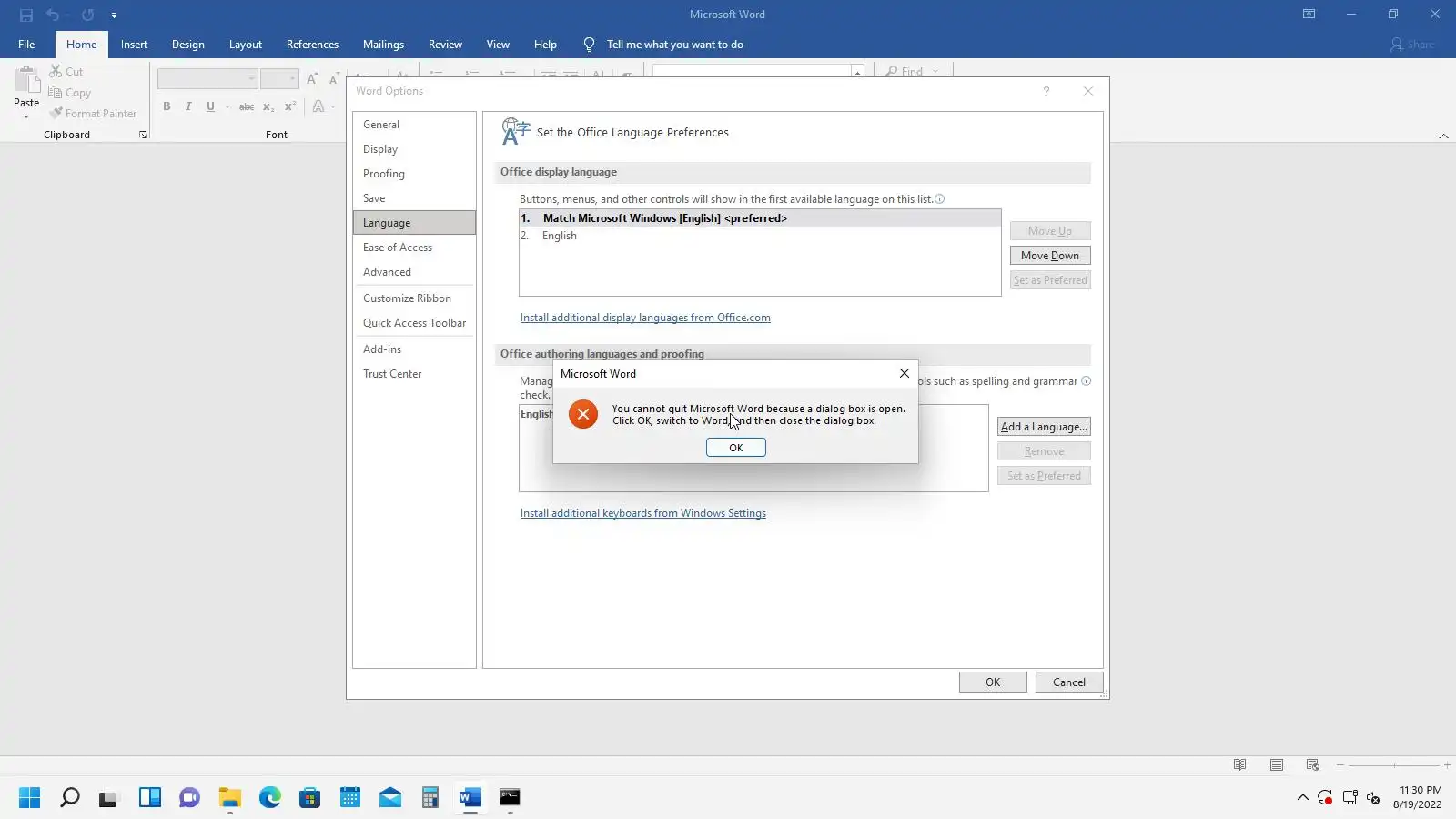Toggle Superscript formatting
1456x819 pixels.
click(290, 106)
